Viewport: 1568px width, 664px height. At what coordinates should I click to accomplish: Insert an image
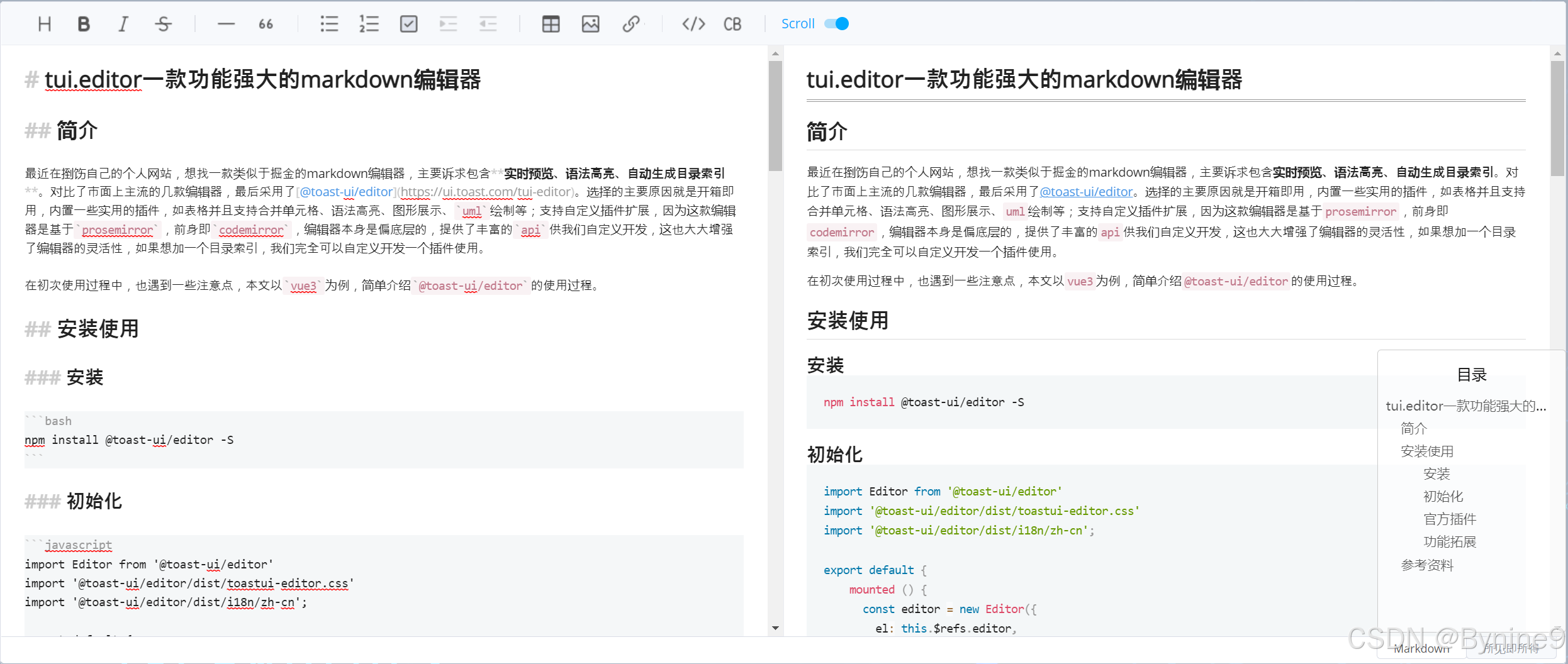pyautogui.click(x=590, y=24)
